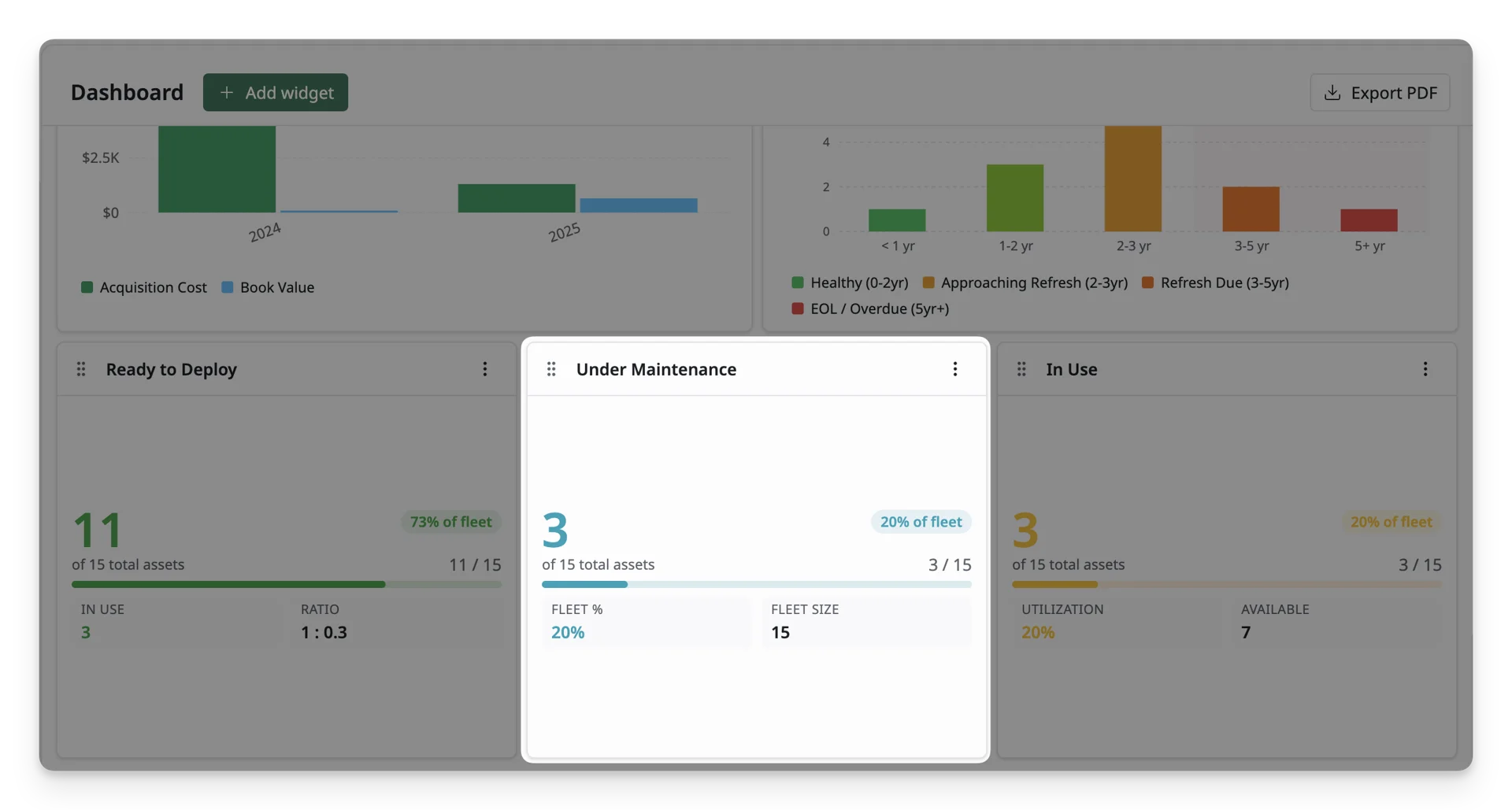Screen dimensions: 1512x810
Task: Click the Under Maintenance drag handle
Action: click(x=551, y=369)
